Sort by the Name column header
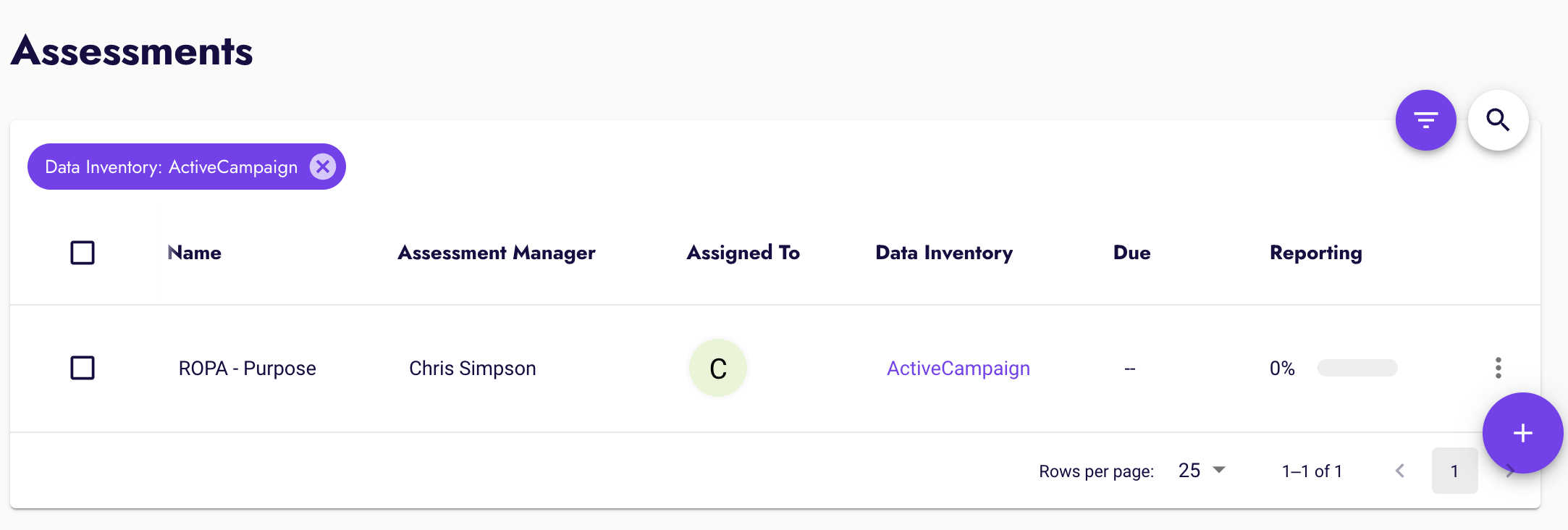Screen dimensions: 1568x530 195,253
